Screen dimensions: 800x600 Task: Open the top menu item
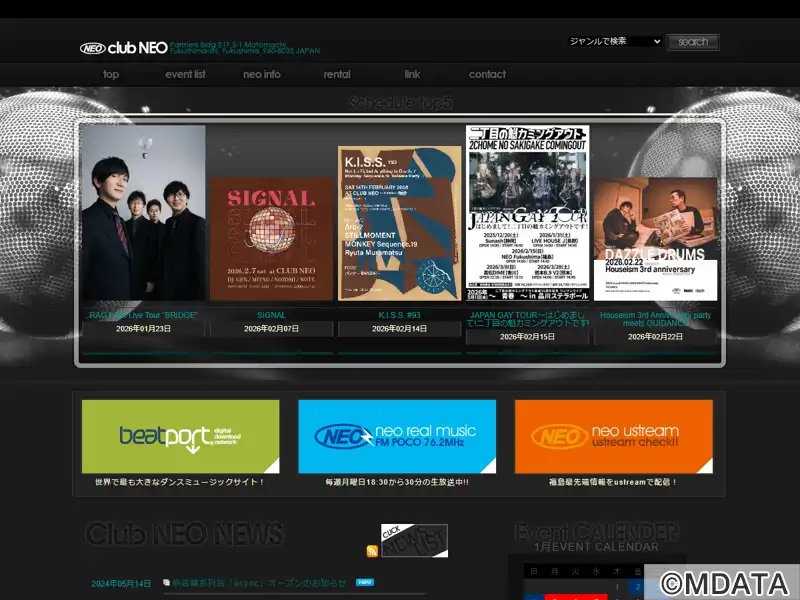(x=111, y=74)
